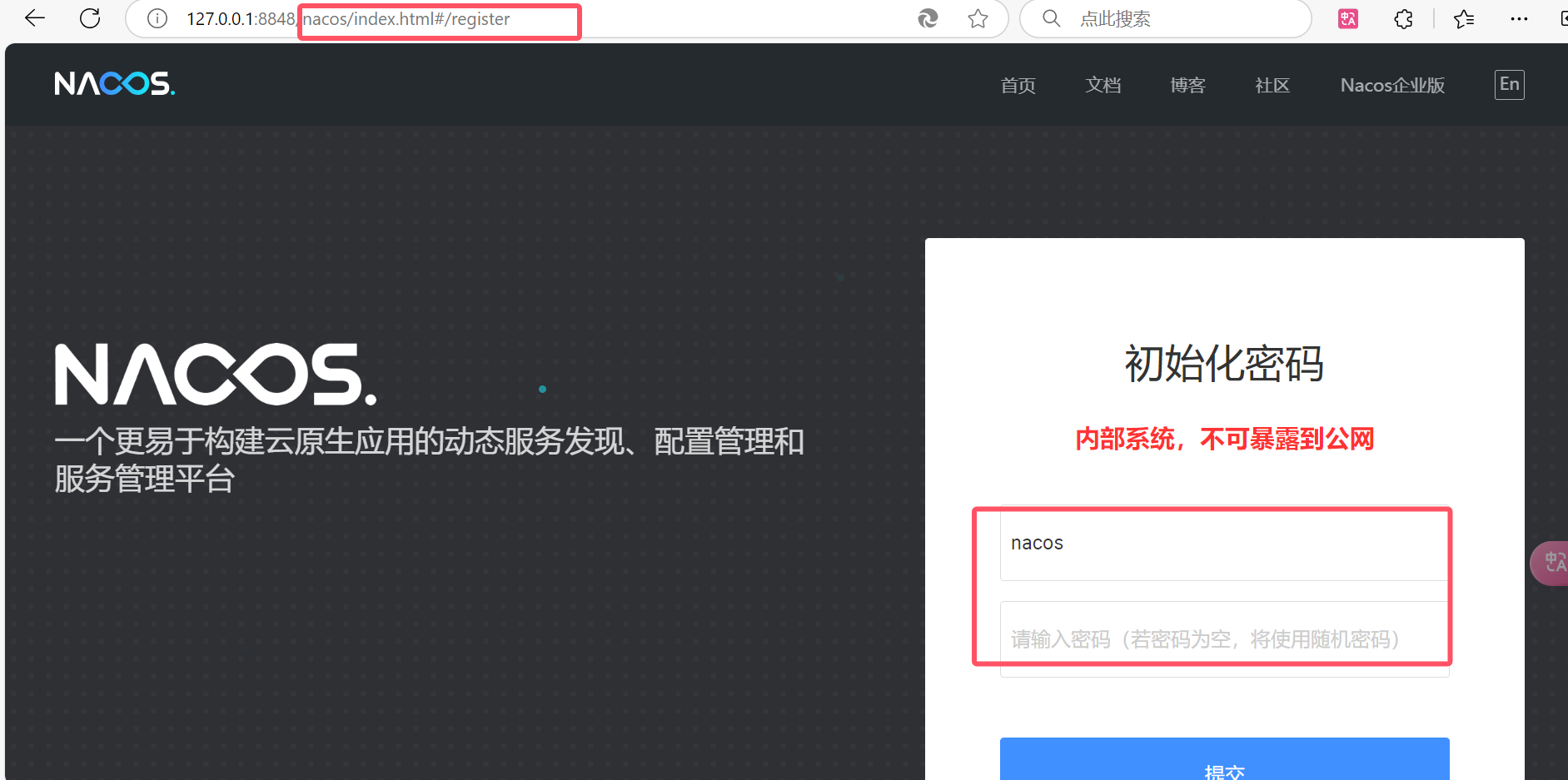Click the large NACOS banner logo
Image resolution: width=1568 pixels, height=780 pixels.
point(216,374)
